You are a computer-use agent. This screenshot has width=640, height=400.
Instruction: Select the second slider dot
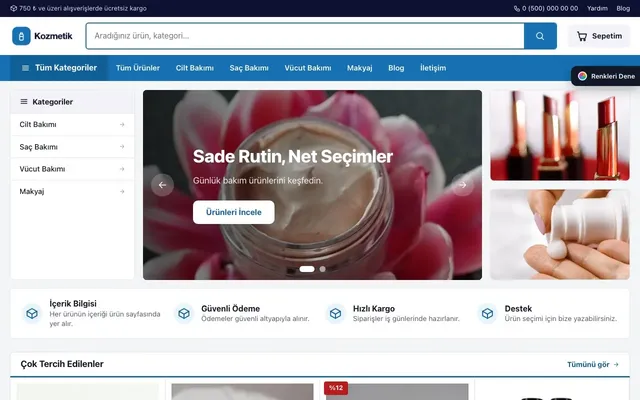pos(322,269)
